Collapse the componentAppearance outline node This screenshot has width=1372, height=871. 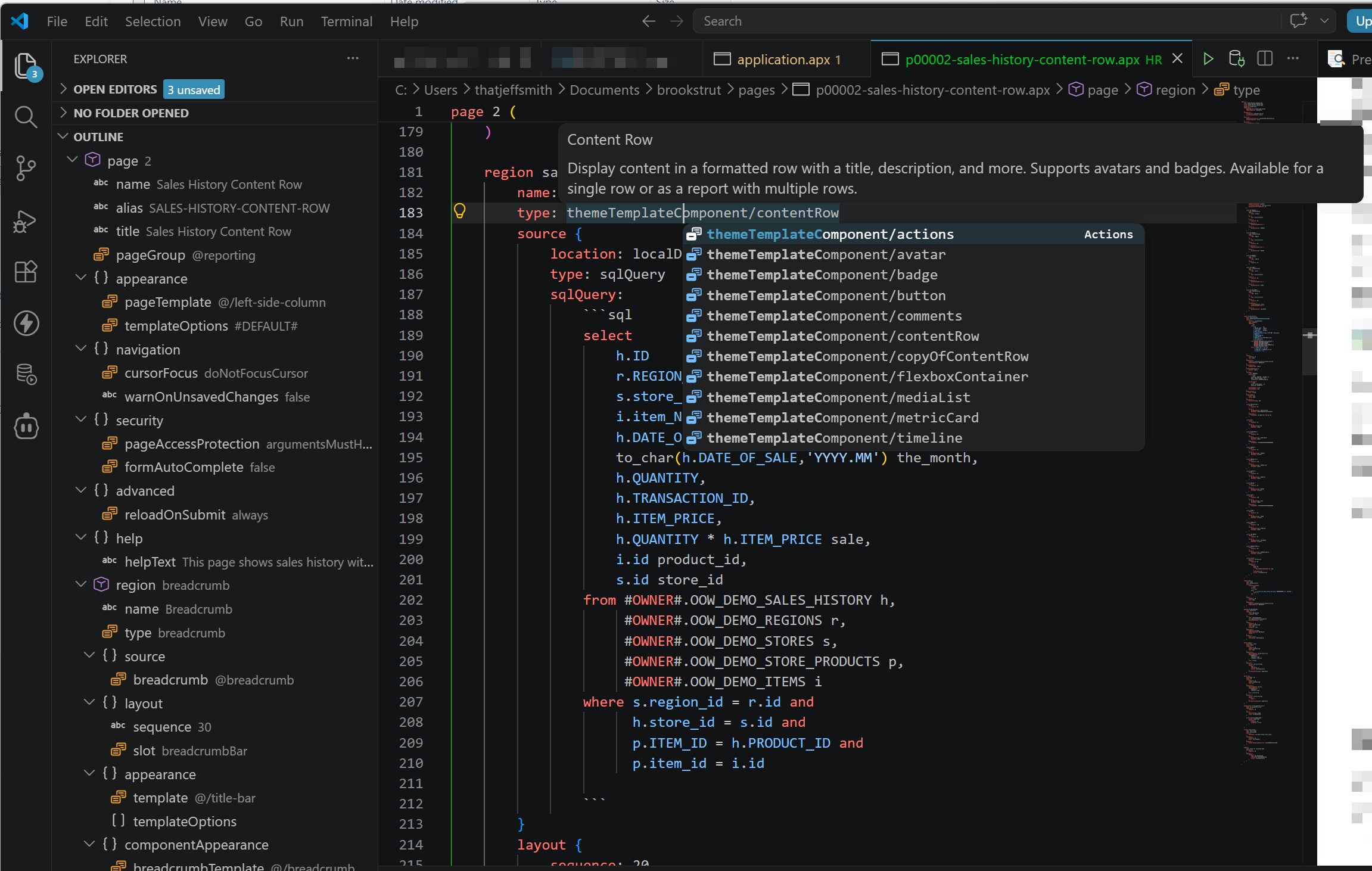[89, 844]
